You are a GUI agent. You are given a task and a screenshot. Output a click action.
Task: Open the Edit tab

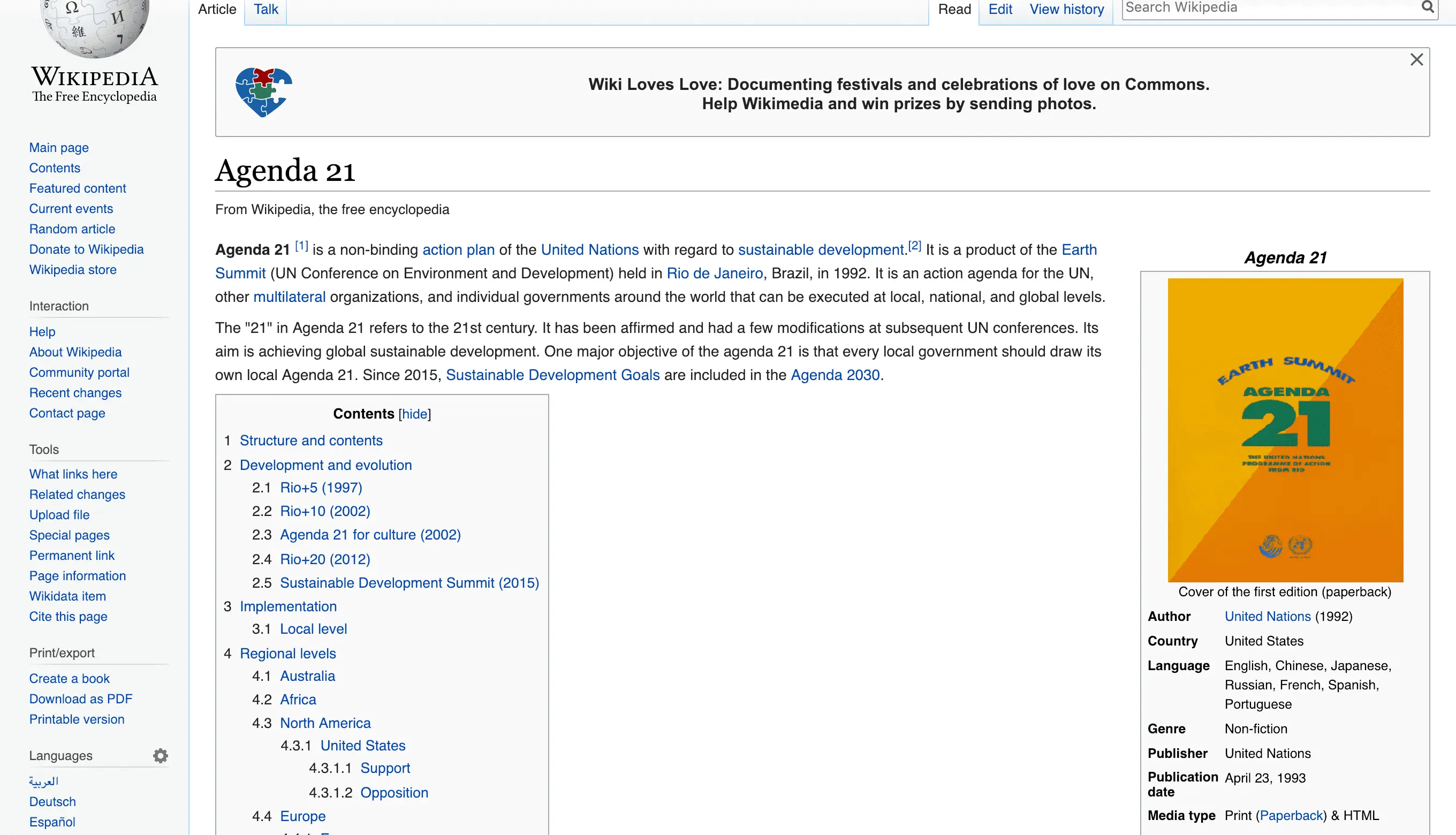[1000, 9]
